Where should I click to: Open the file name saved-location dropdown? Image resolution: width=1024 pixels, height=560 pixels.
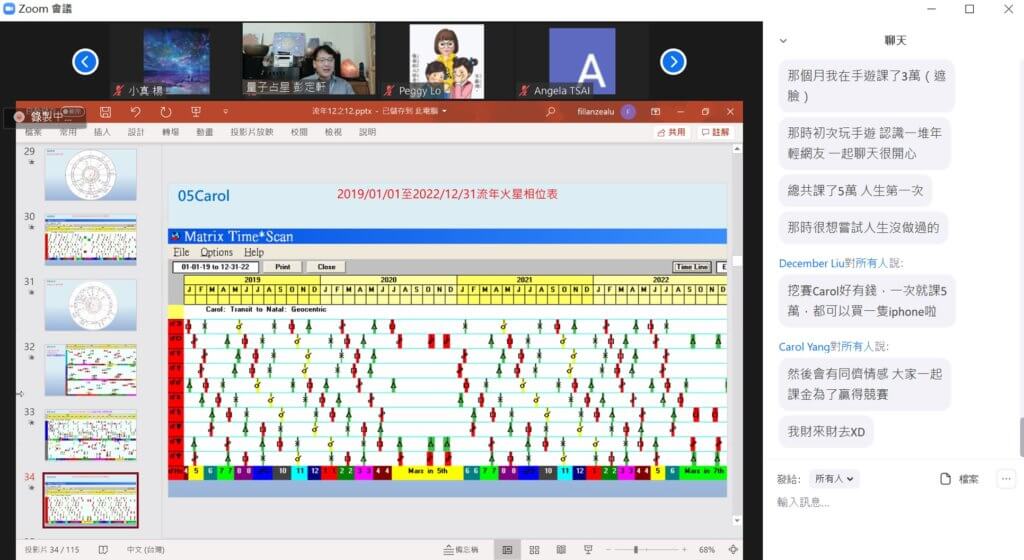(x=445, y=111)
